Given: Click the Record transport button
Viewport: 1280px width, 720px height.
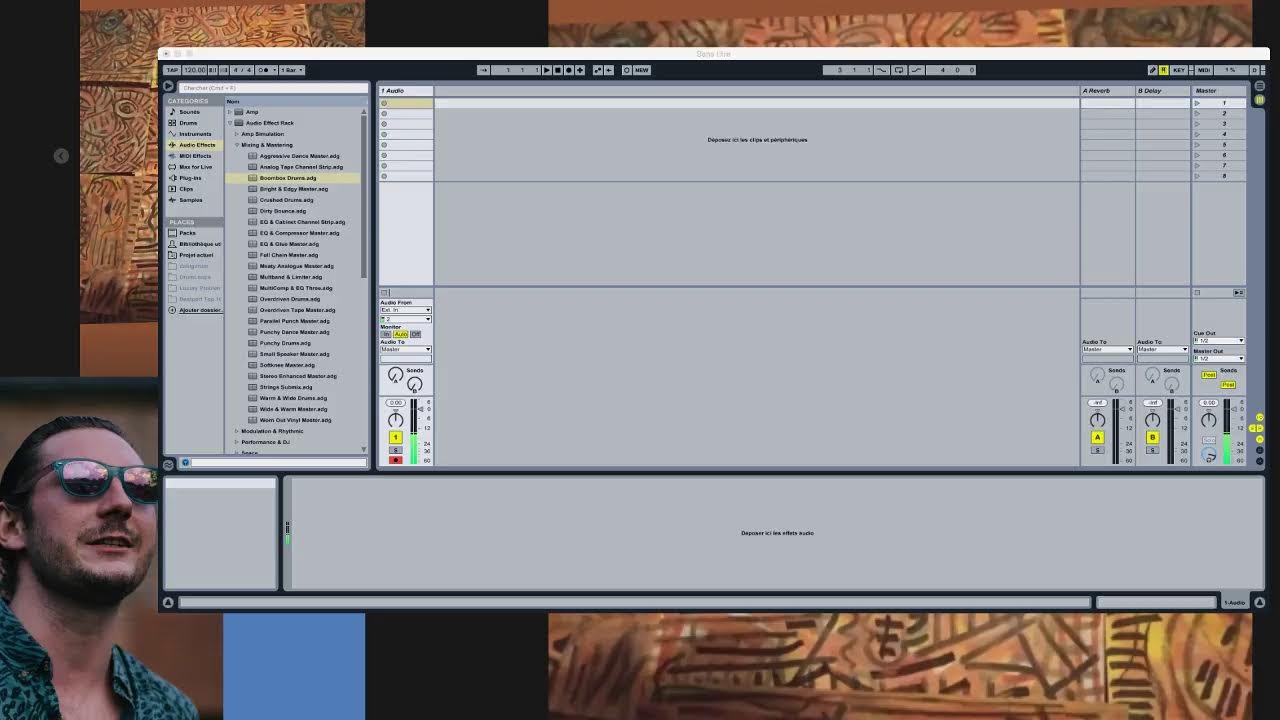Looking at the screenshot, I should pyautogui.click(x=568, y=70).
